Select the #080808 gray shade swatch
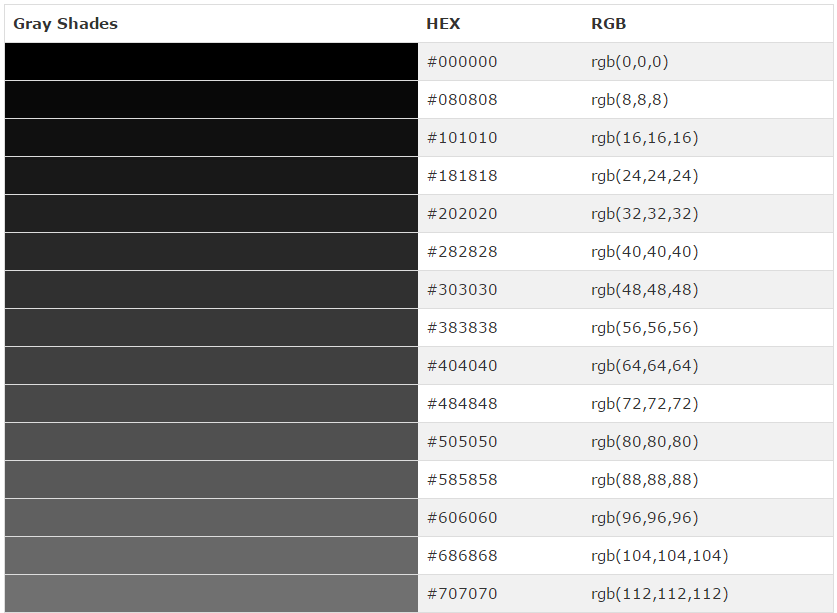The image size is (837, 613). coord(211,100)
